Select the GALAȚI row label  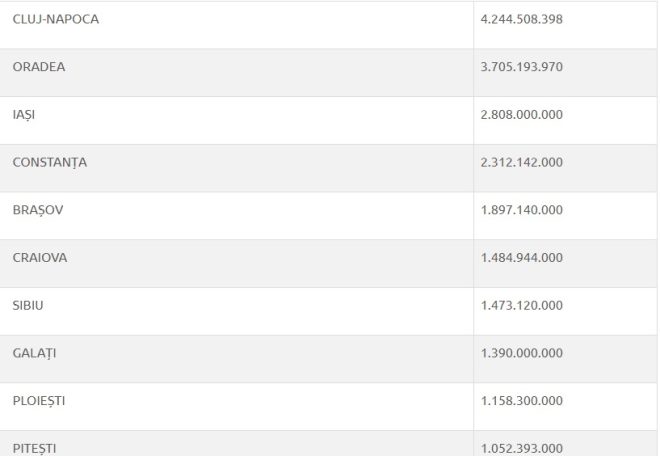coord(34,353)
